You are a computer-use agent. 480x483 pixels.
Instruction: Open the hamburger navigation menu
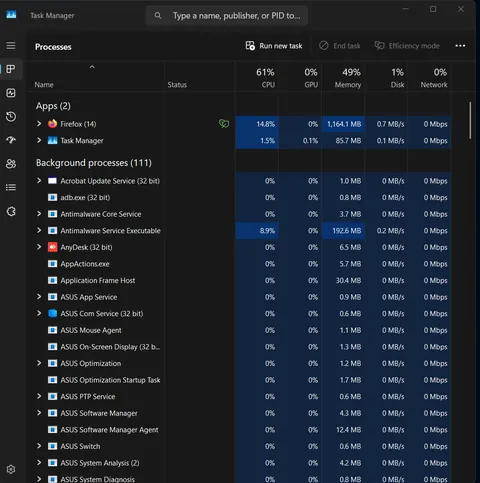click(x=11, y=45)
